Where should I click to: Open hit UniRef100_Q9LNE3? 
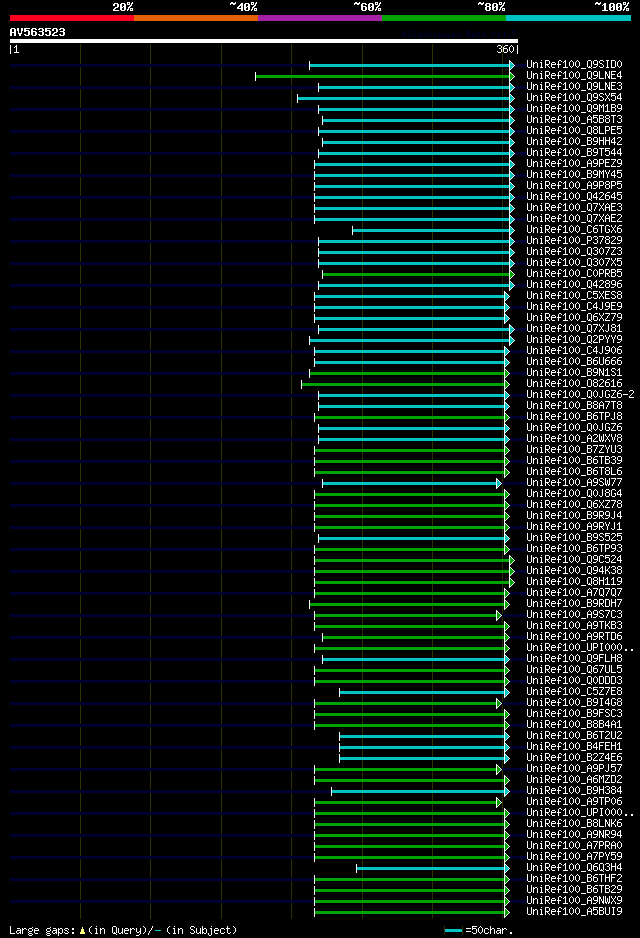(x=574, y=87)
